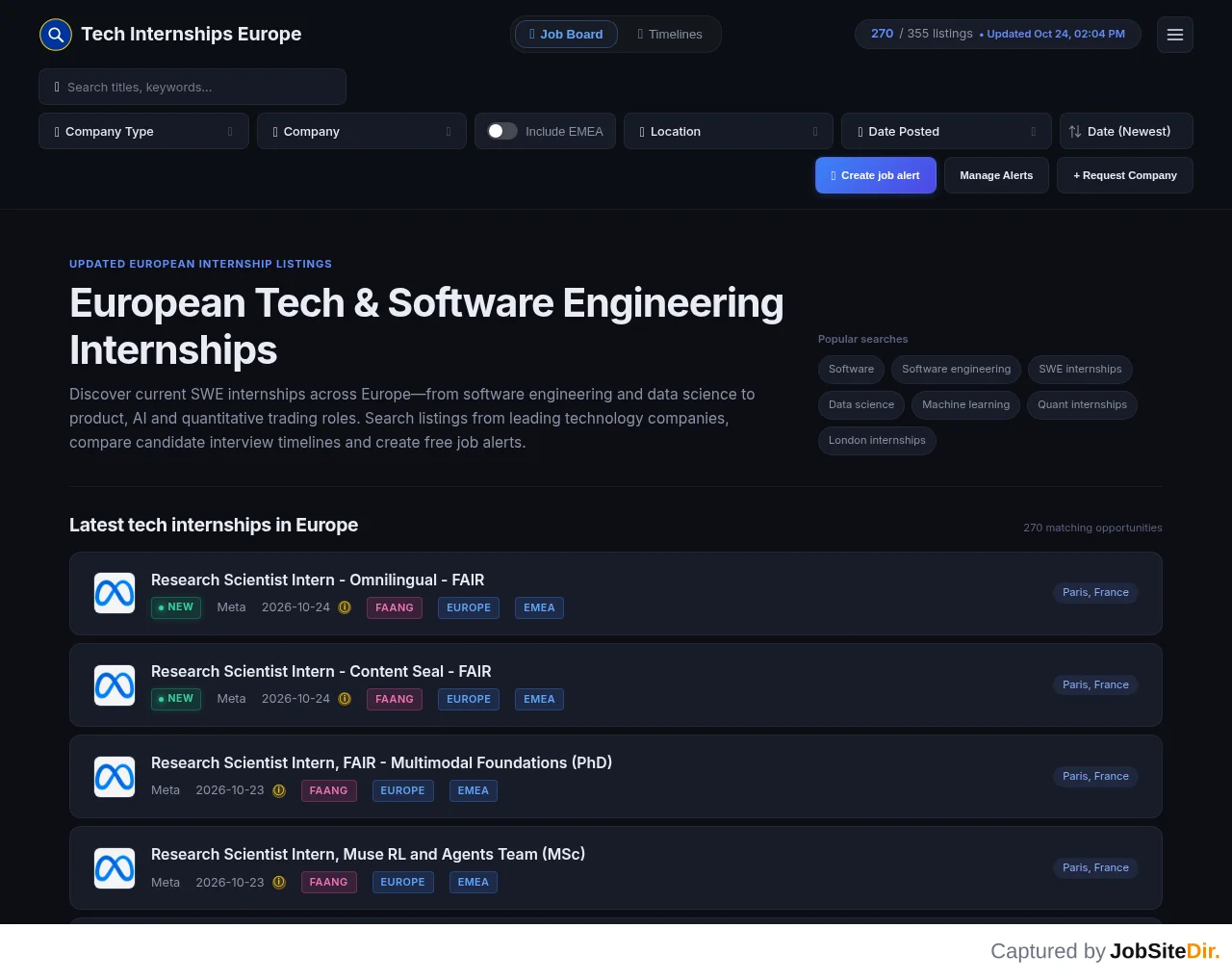Click the FAANG tag on Omnilingual listing

tap(395, 607)
